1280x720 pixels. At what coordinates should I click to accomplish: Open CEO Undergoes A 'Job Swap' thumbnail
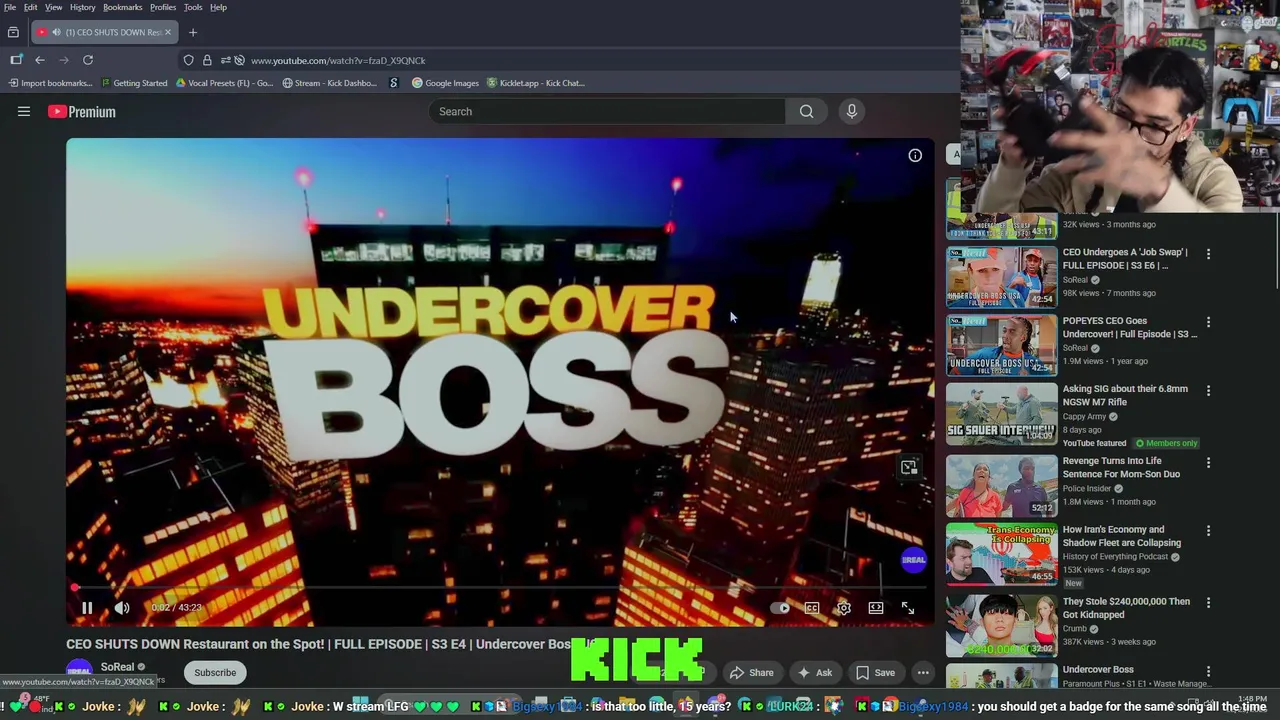tap(1002, 276)
